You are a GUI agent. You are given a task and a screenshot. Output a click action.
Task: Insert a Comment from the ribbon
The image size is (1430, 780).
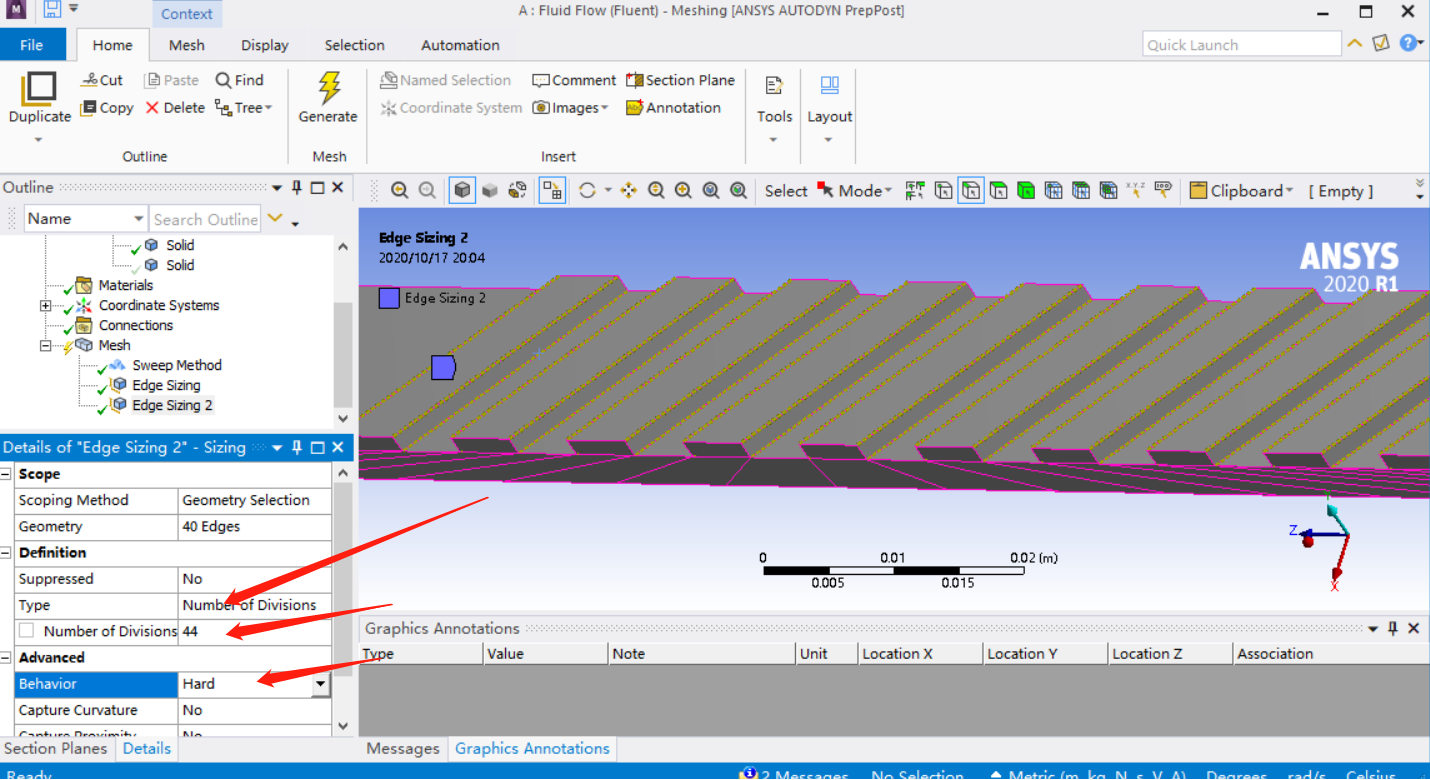574,80
